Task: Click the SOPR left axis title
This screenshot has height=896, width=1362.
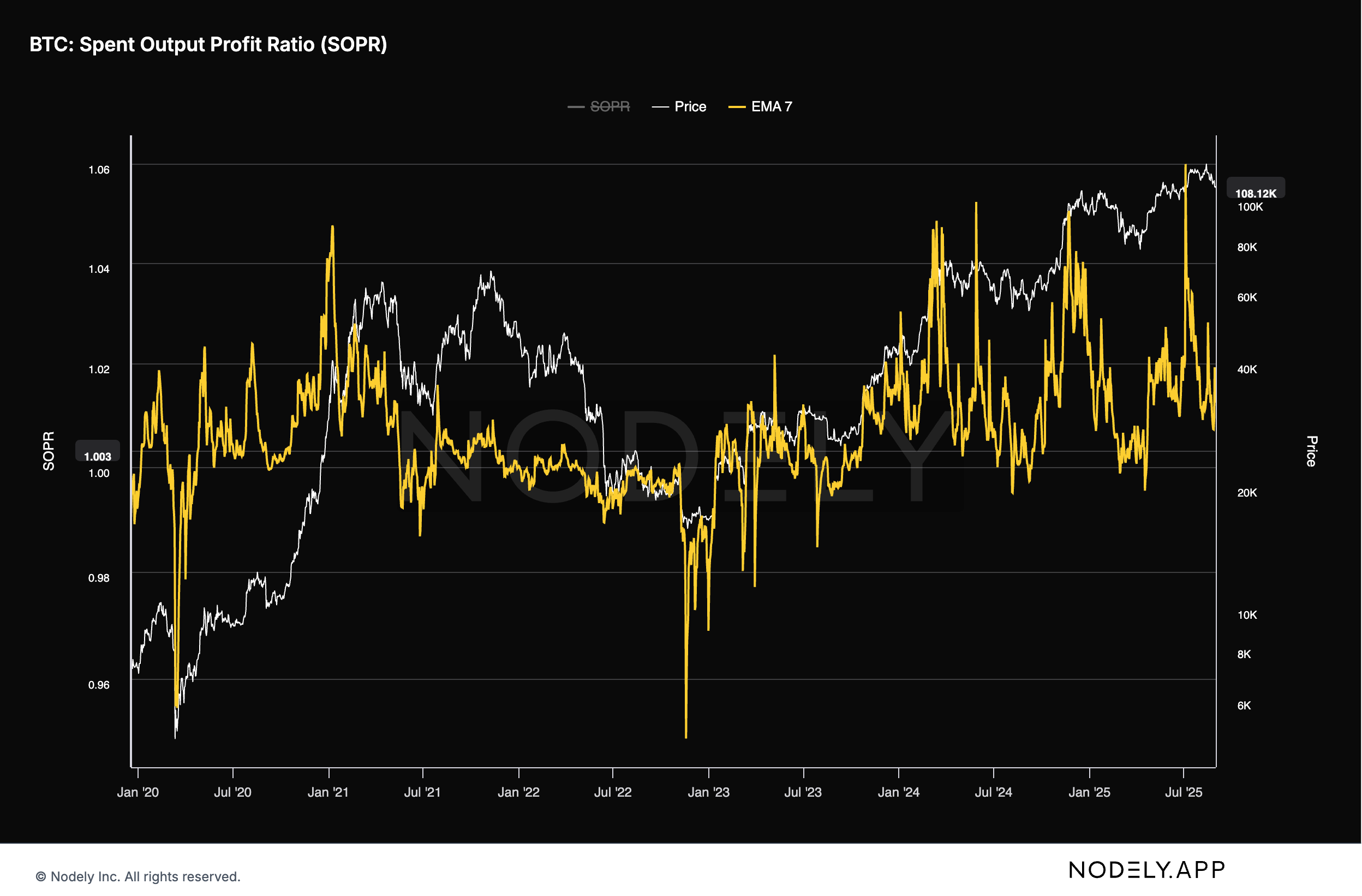Action: coord(49,451)
